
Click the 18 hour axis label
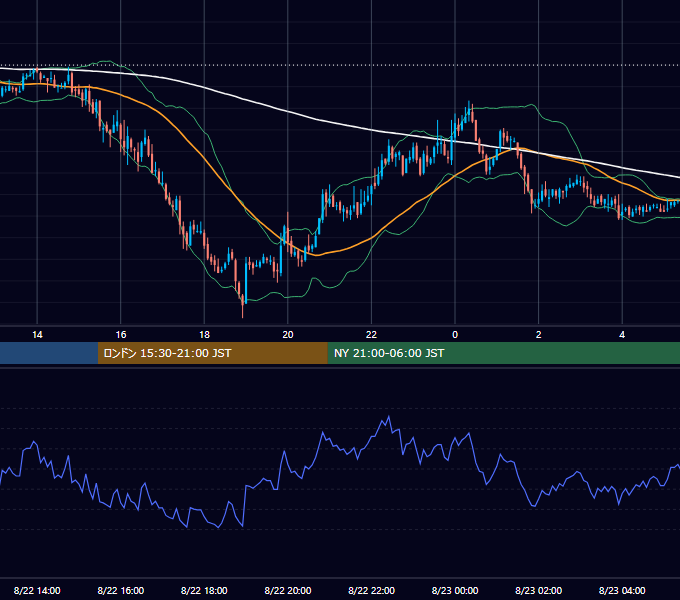[x=204, y=335]
